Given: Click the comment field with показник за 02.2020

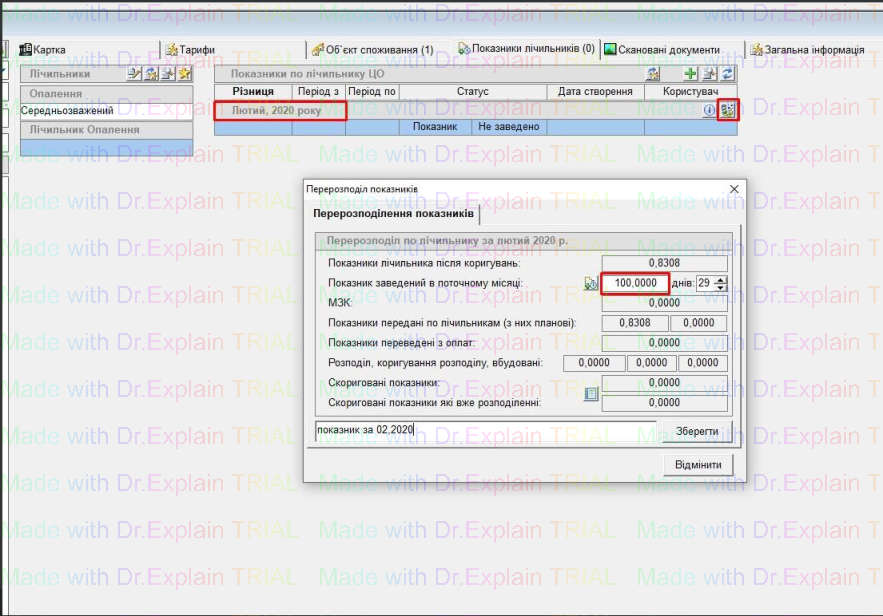Looking at the screenshot, I should click(484, 431).
